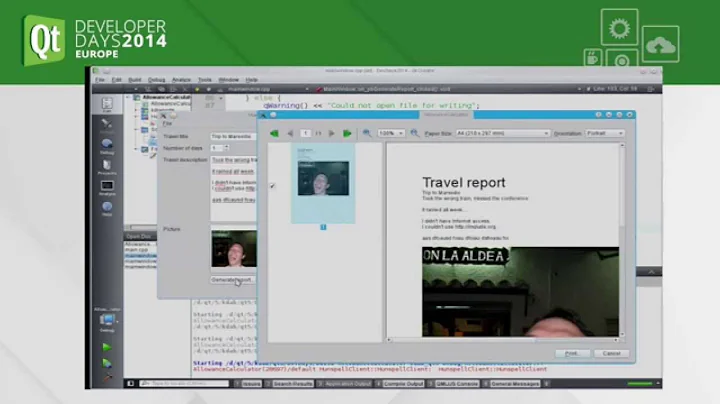
Task: Expand the AllowanceCalculator project tree root
Action: [129, 98]
